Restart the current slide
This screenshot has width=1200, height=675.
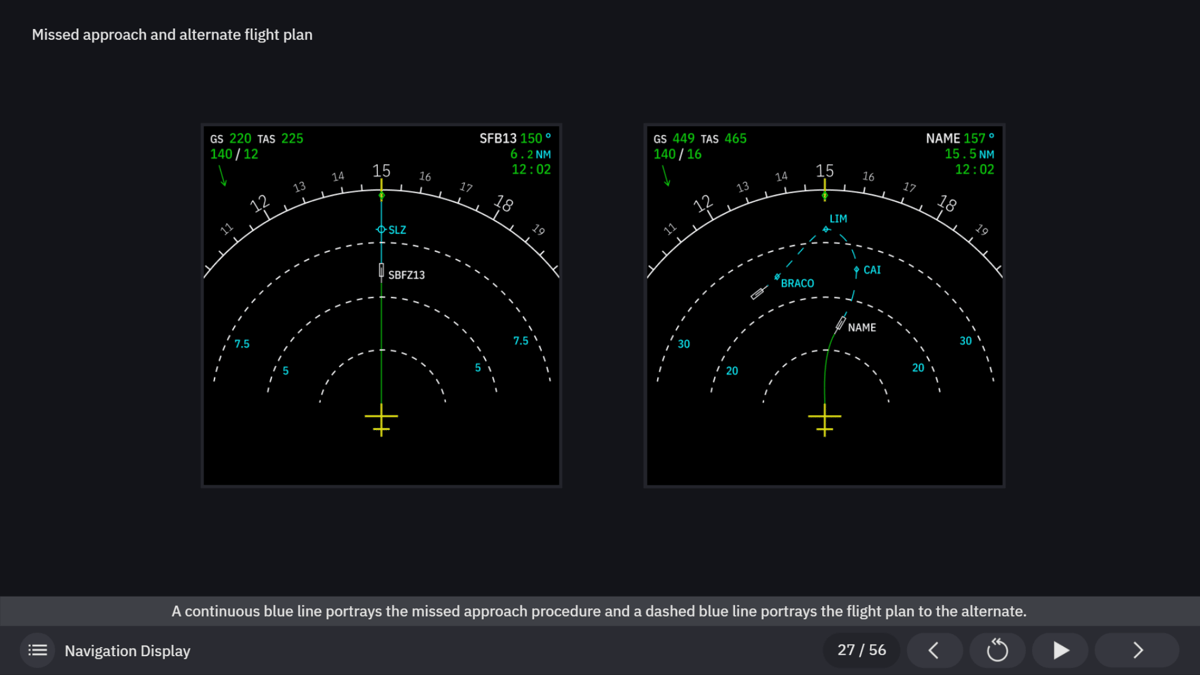tap(997, 650)
